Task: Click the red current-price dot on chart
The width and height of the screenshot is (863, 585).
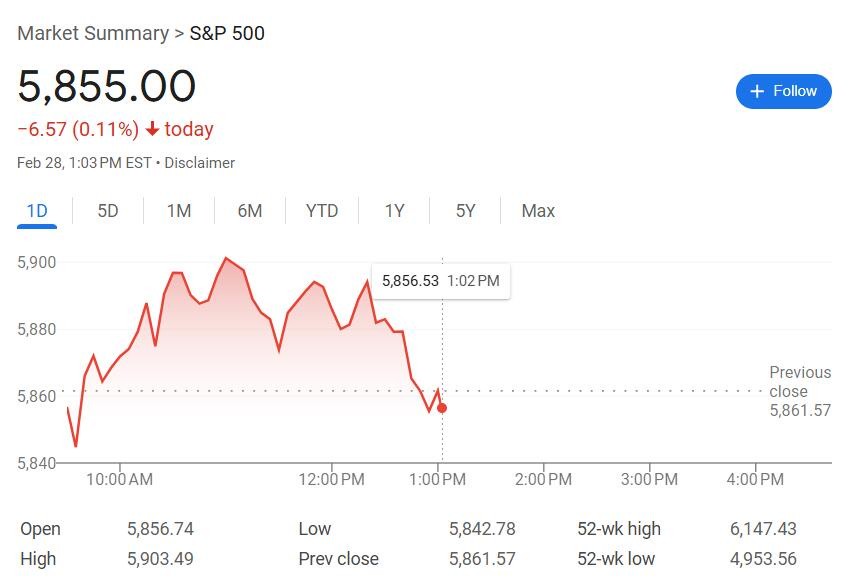Action: point(441,408)
